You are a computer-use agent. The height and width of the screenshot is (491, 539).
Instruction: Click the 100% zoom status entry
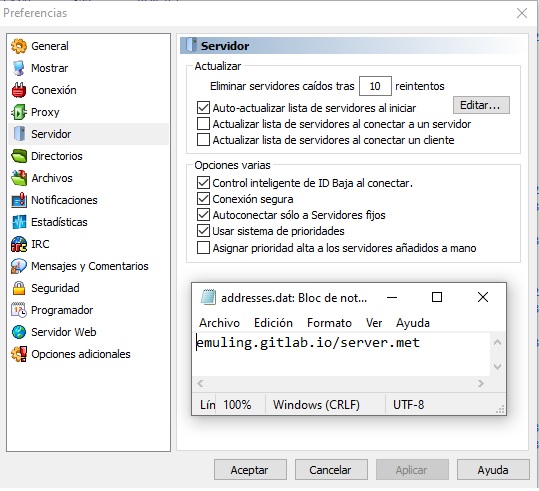pos(237,405)
